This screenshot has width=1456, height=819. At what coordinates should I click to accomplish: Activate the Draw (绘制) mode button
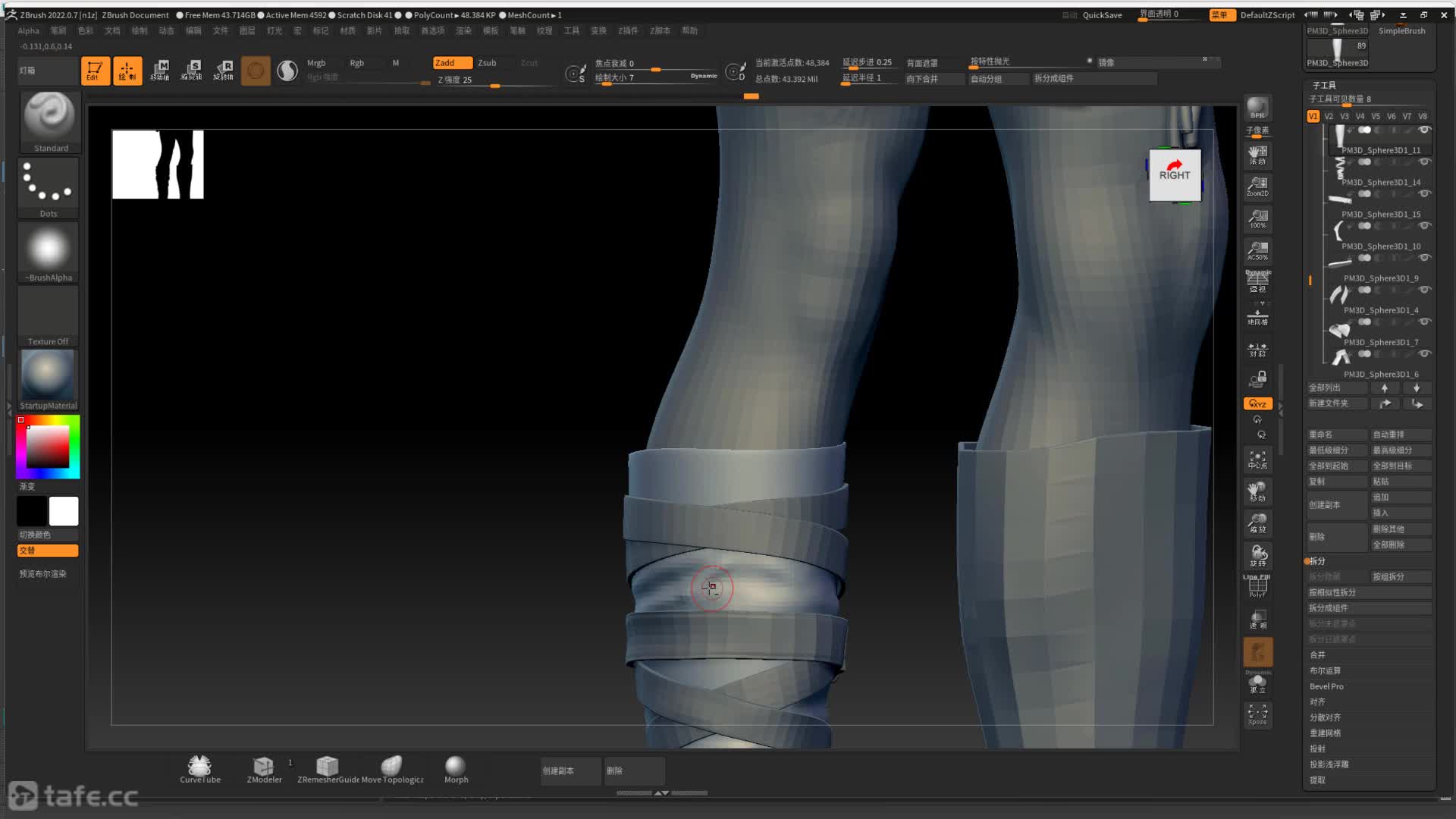point(127,71)
